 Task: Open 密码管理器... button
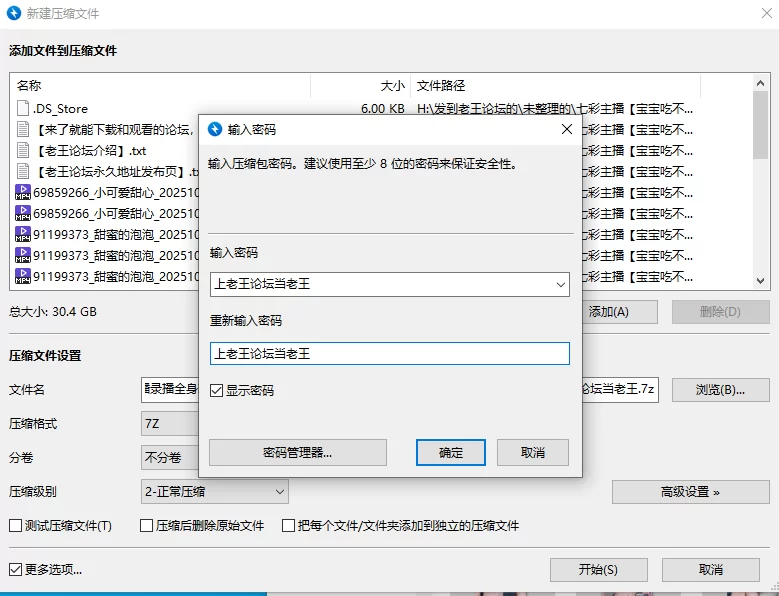click(x=298, y=452)
